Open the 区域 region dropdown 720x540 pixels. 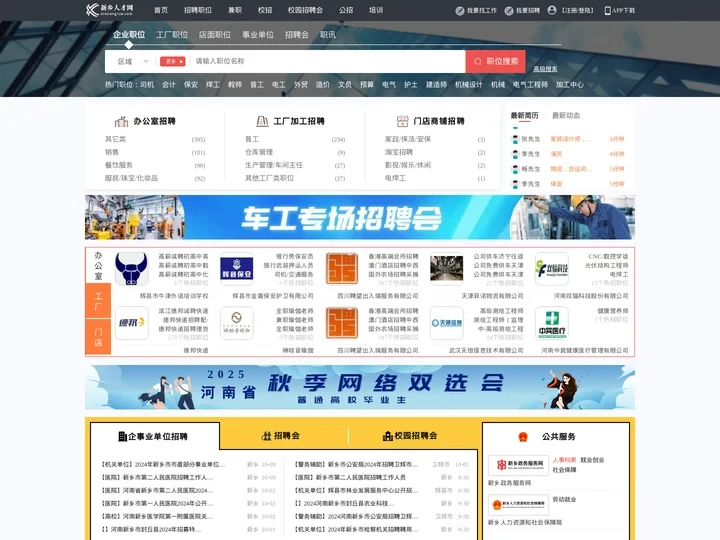click(133, 62)
